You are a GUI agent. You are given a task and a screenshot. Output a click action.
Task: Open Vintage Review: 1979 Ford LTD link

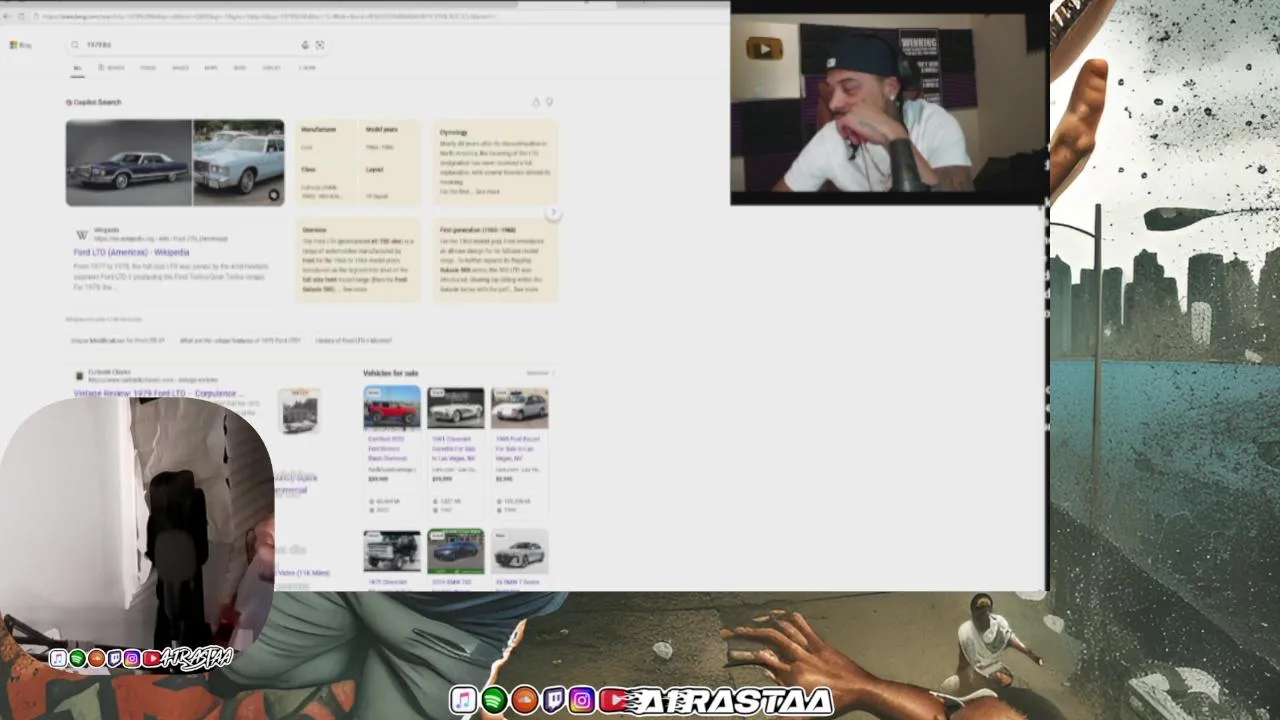(158, 394)
